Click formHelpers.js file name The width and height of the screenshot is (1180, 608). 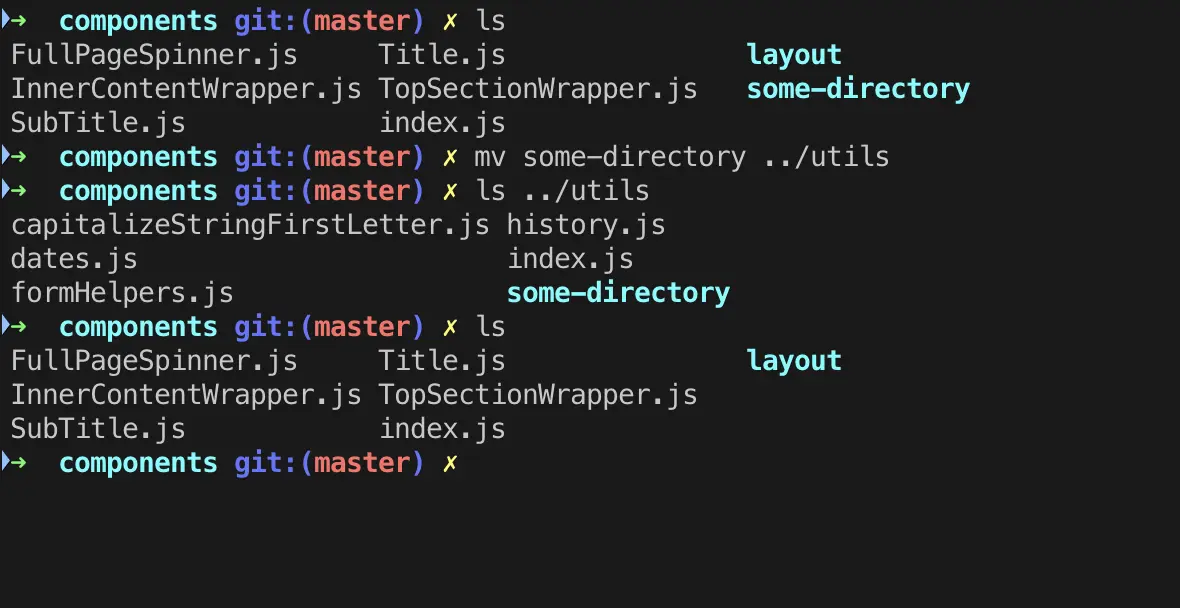tap(122, 293)
